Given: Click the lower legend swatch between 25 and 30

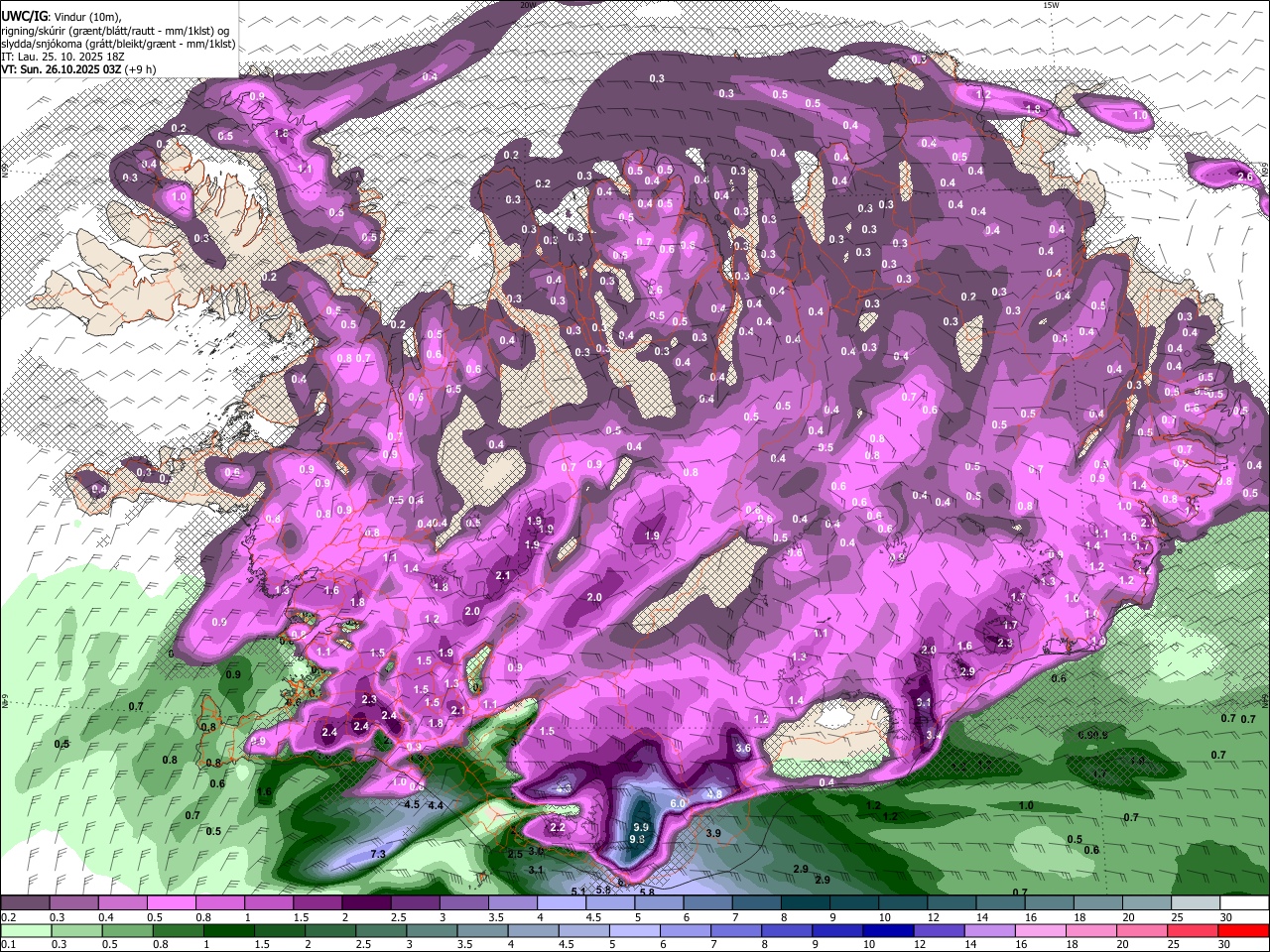Looking at the screenshot, I should [1195, 930].
